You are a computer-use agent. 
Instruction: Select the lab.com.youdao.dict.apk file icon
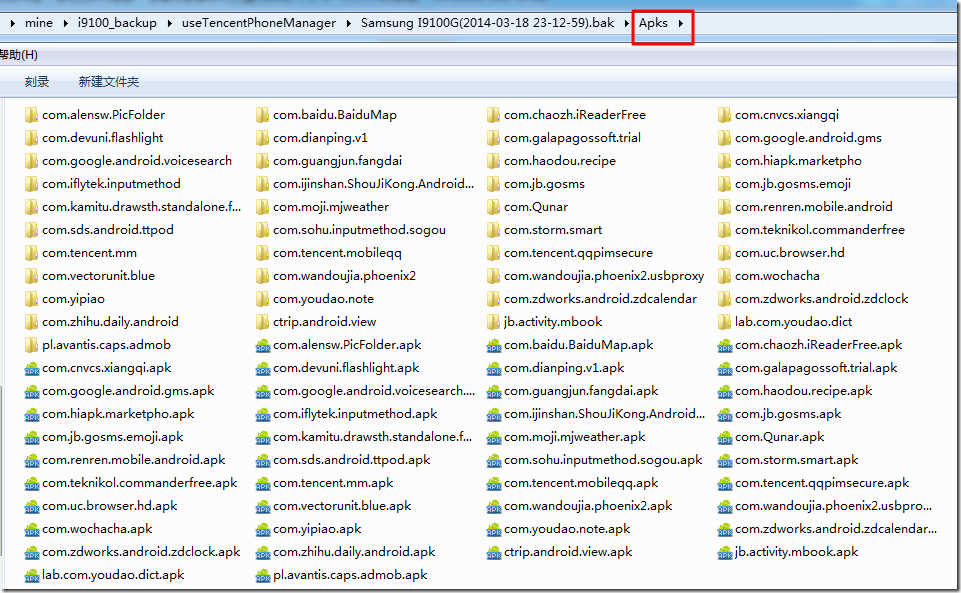pos(32,576)
